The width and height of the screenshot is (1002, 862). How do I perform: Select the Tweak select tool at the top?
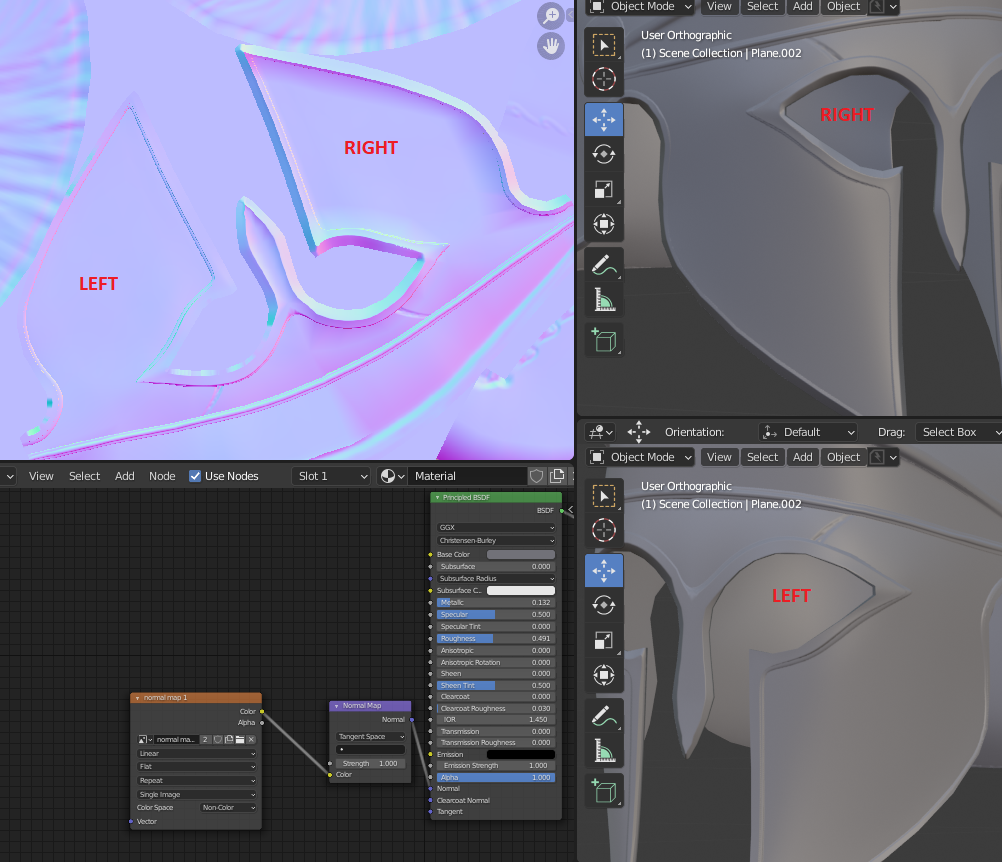click(x=604, y=44)
